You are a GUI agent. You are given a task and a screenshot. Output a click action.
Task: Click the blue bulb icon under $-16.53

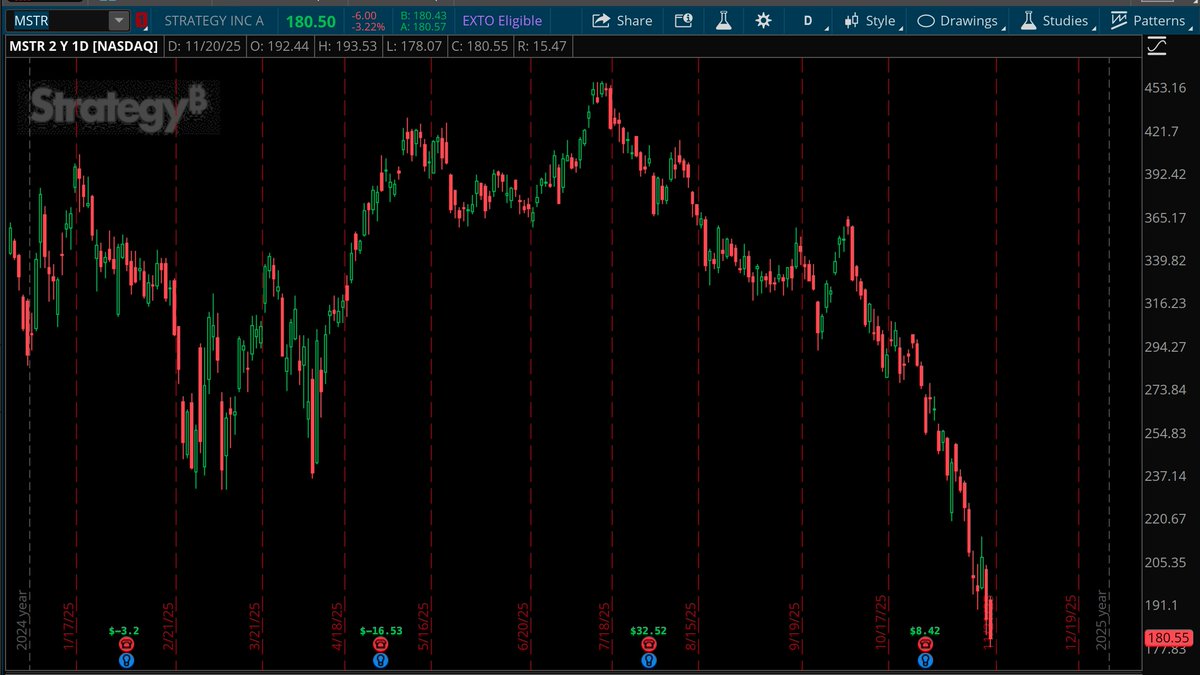[381, 660]
